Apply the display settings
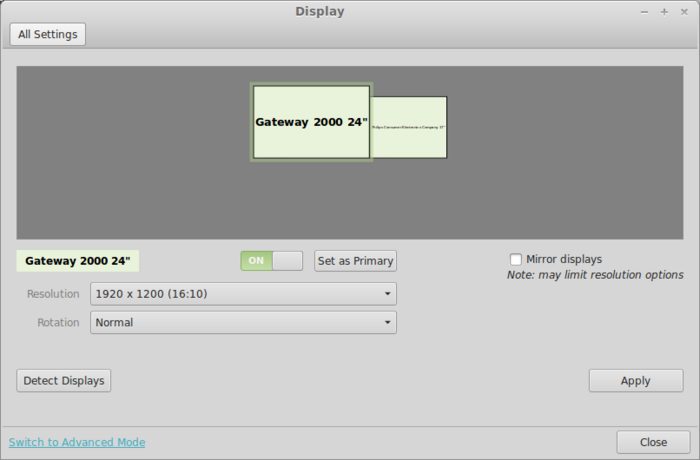The image size is (700, 460). pos(636,381)
